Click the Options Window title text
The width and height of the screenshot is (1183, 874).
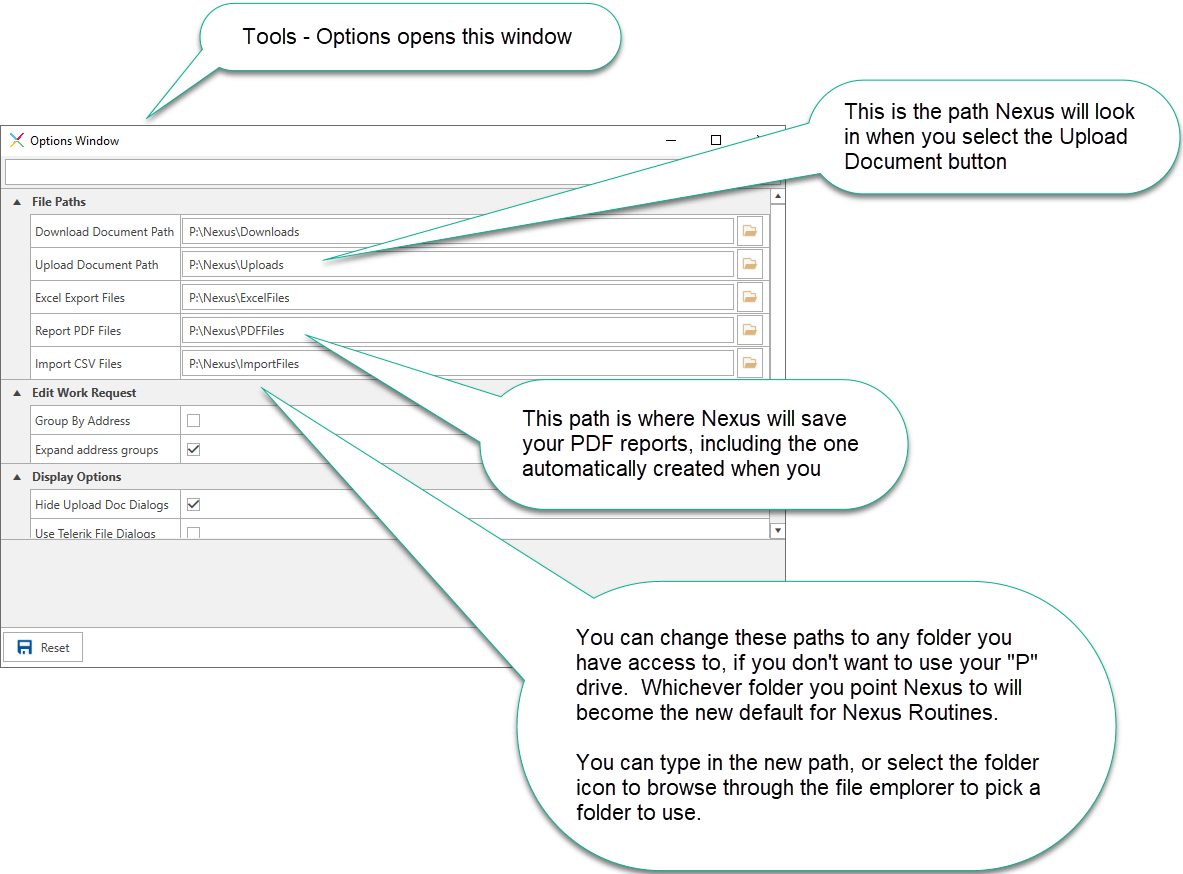click(x=75, y=141)
